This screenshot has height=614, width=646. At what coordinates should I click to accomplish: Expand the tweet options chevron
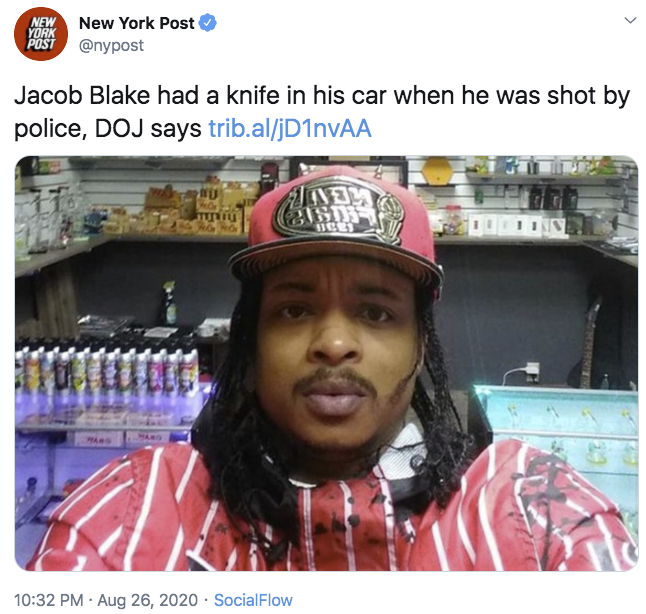point(630,20)
